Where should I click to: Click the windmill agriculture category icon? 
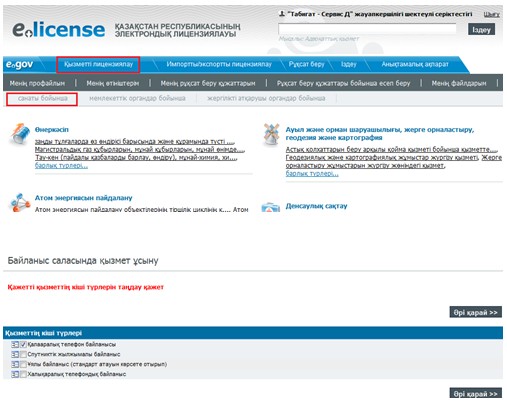pos(271,134)
